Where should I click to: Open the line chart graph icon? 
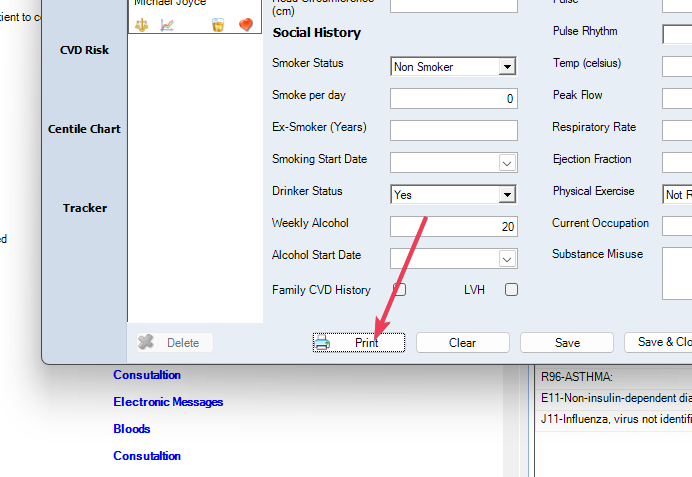pyautogui.click(x=167, y=25)
